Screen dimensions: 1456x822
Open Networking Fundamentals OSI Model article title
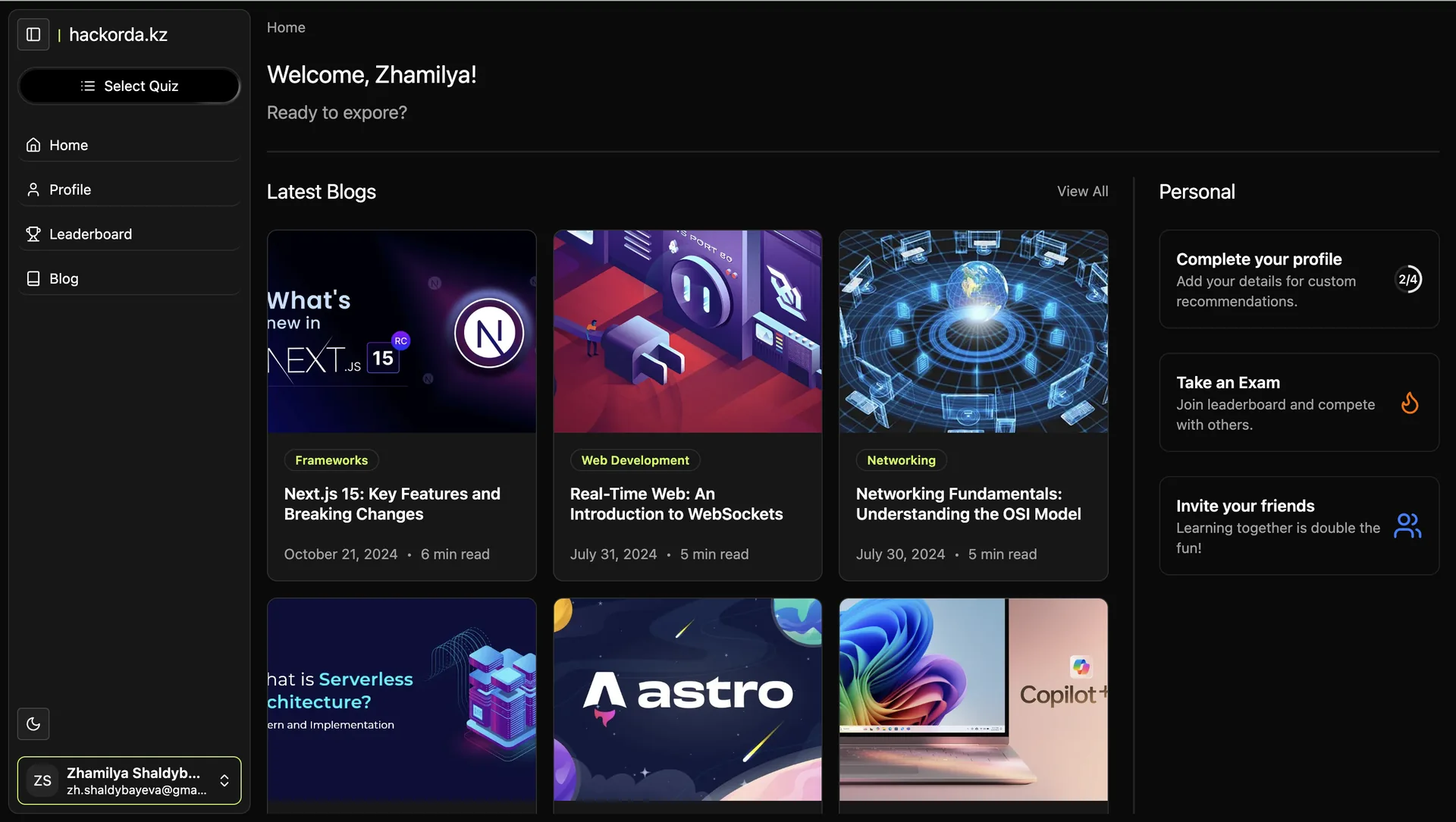(x=968, y=504)
